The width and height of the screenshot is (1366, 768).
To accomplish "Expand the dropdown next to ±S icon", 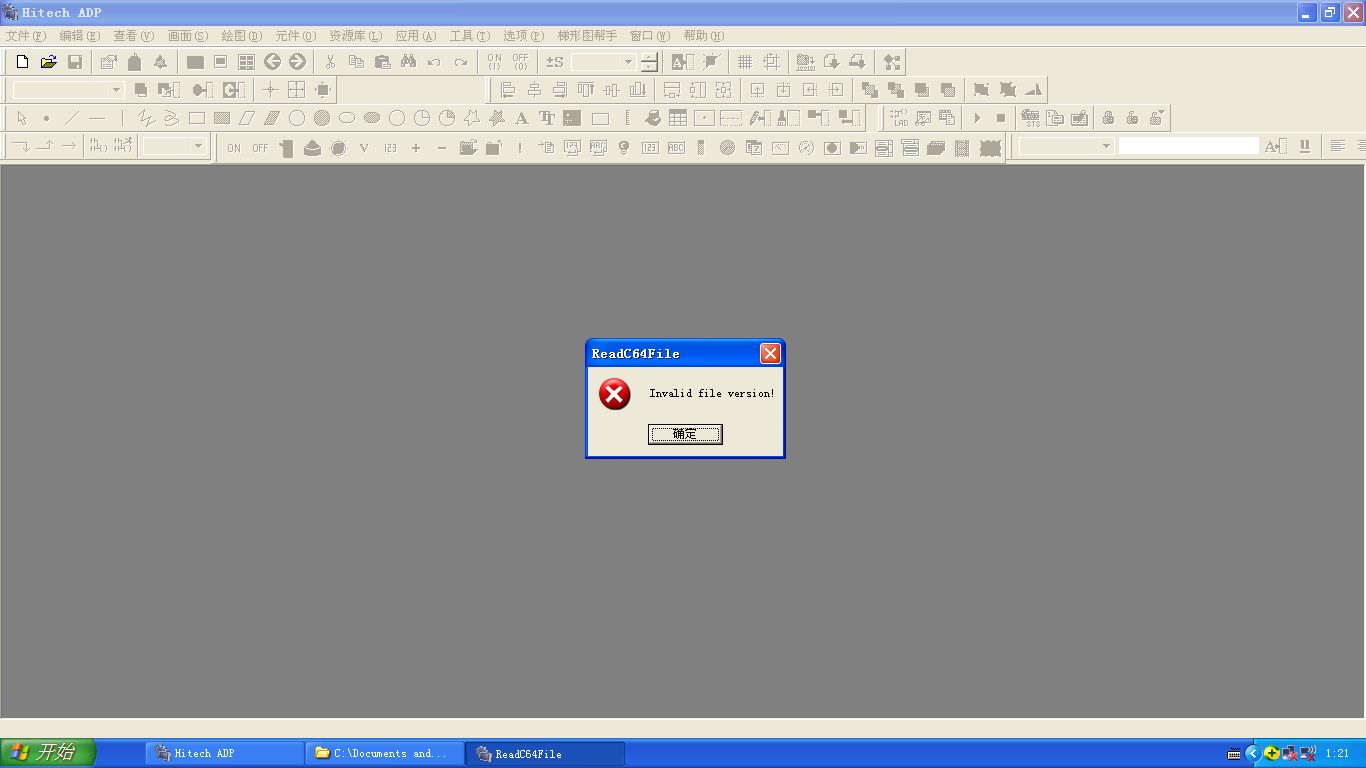I will tap(628, 62).
